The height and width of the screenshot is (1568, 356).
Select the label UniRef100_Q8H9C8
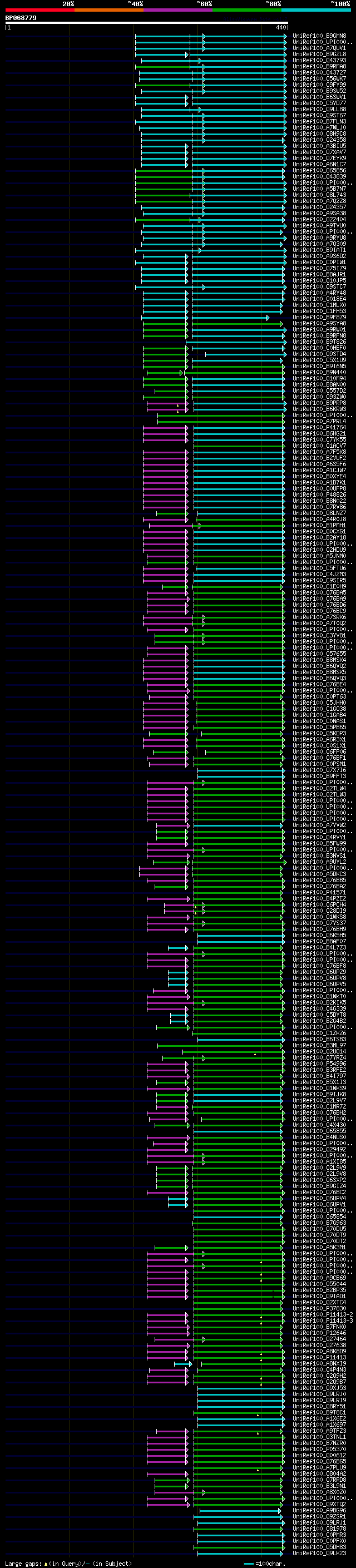pyautogui.click(x=319, y=134)
